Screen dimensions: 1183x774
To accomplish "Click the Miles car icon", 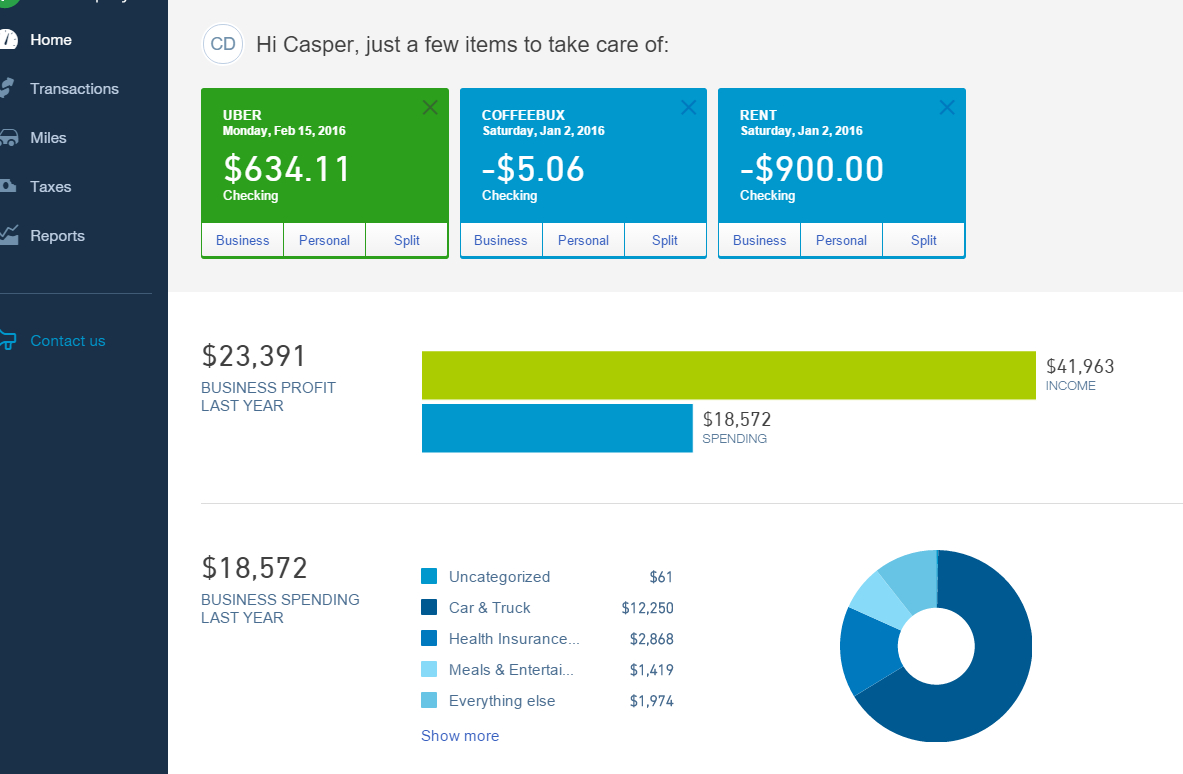I will pos(10,137).
